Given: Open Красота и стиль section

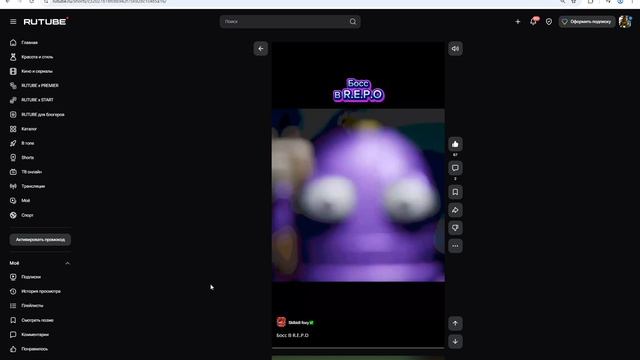Looking at the screenshot, I should point(37,57).
